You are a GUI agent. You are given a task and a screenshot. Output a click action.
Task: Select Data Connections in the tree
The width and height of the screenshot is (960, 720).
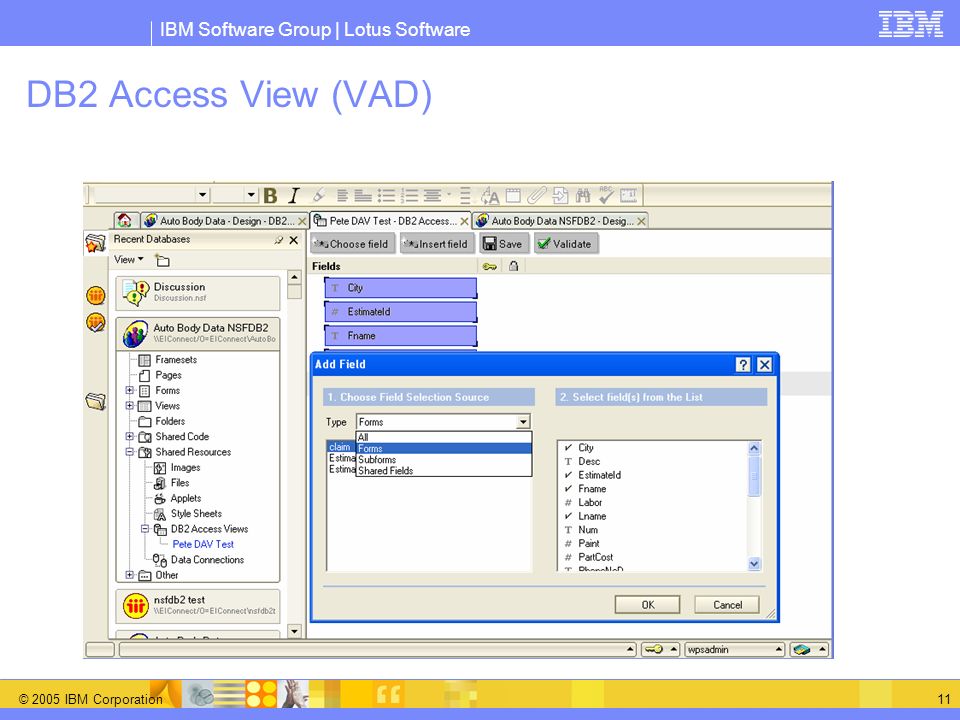[x=207, y=560]
